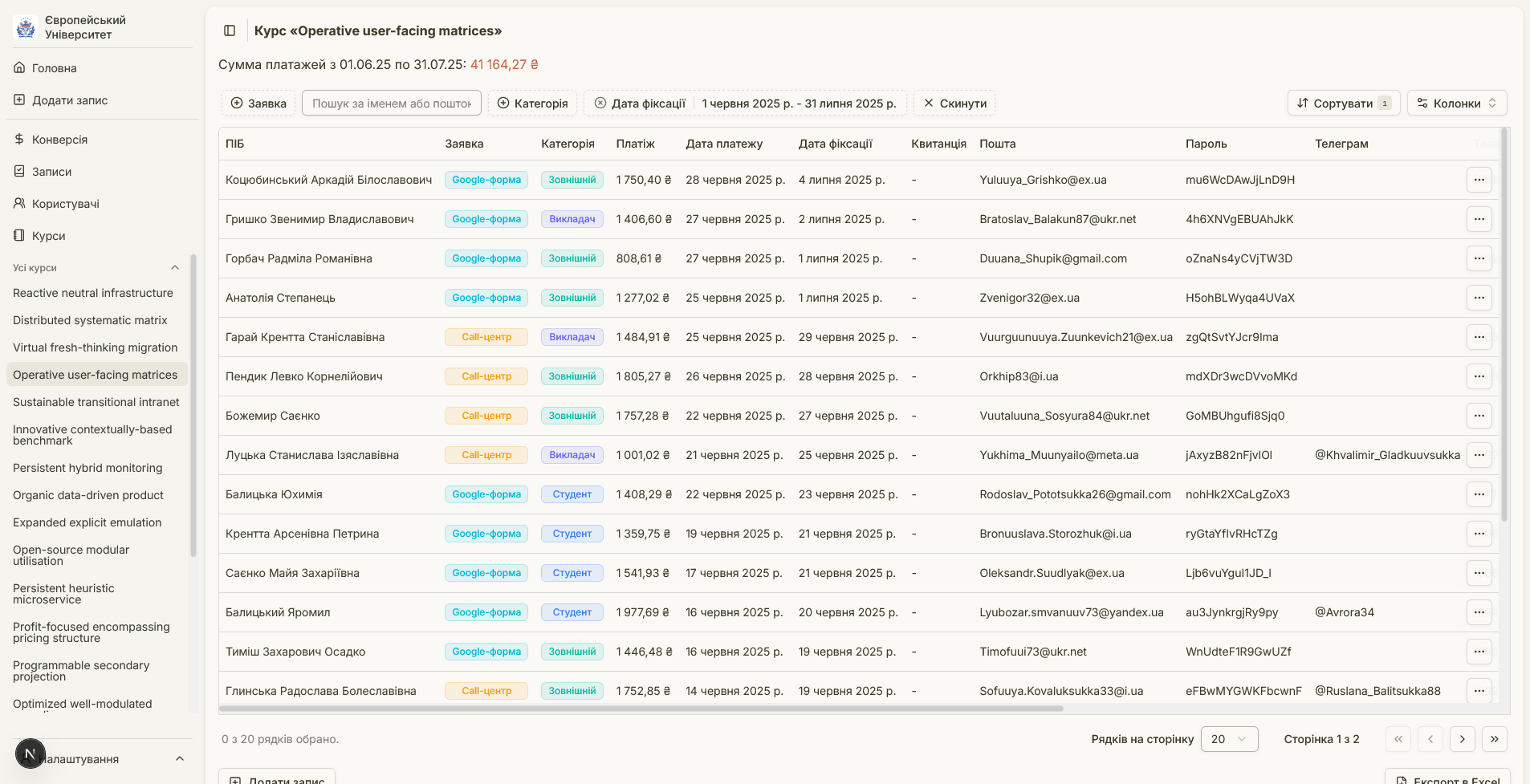Go to the next page
The height and width of the screenshot is (784, 1530).
(1462, 739)
